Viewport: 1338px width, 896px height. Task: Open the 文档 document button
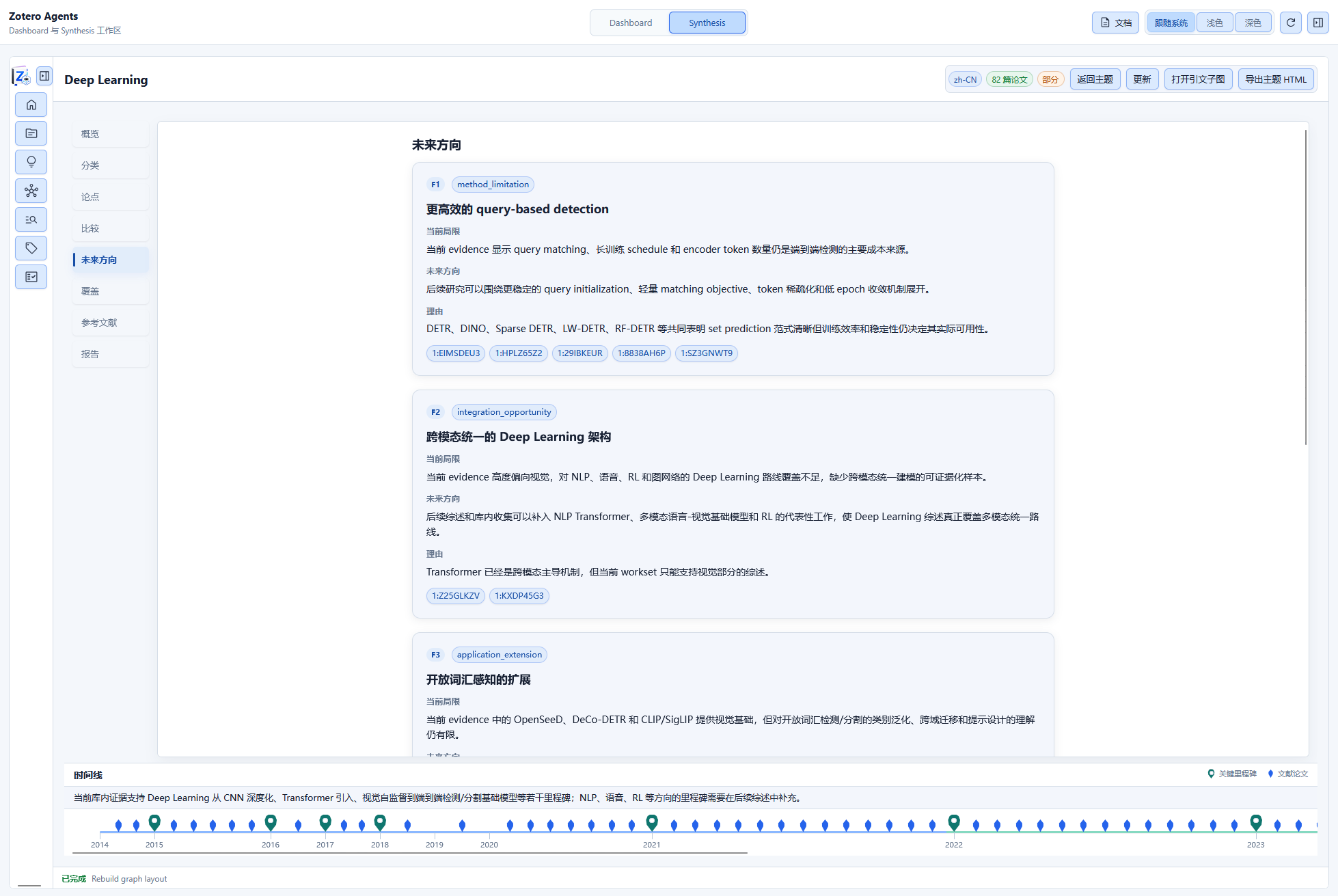click(1115, 23)
